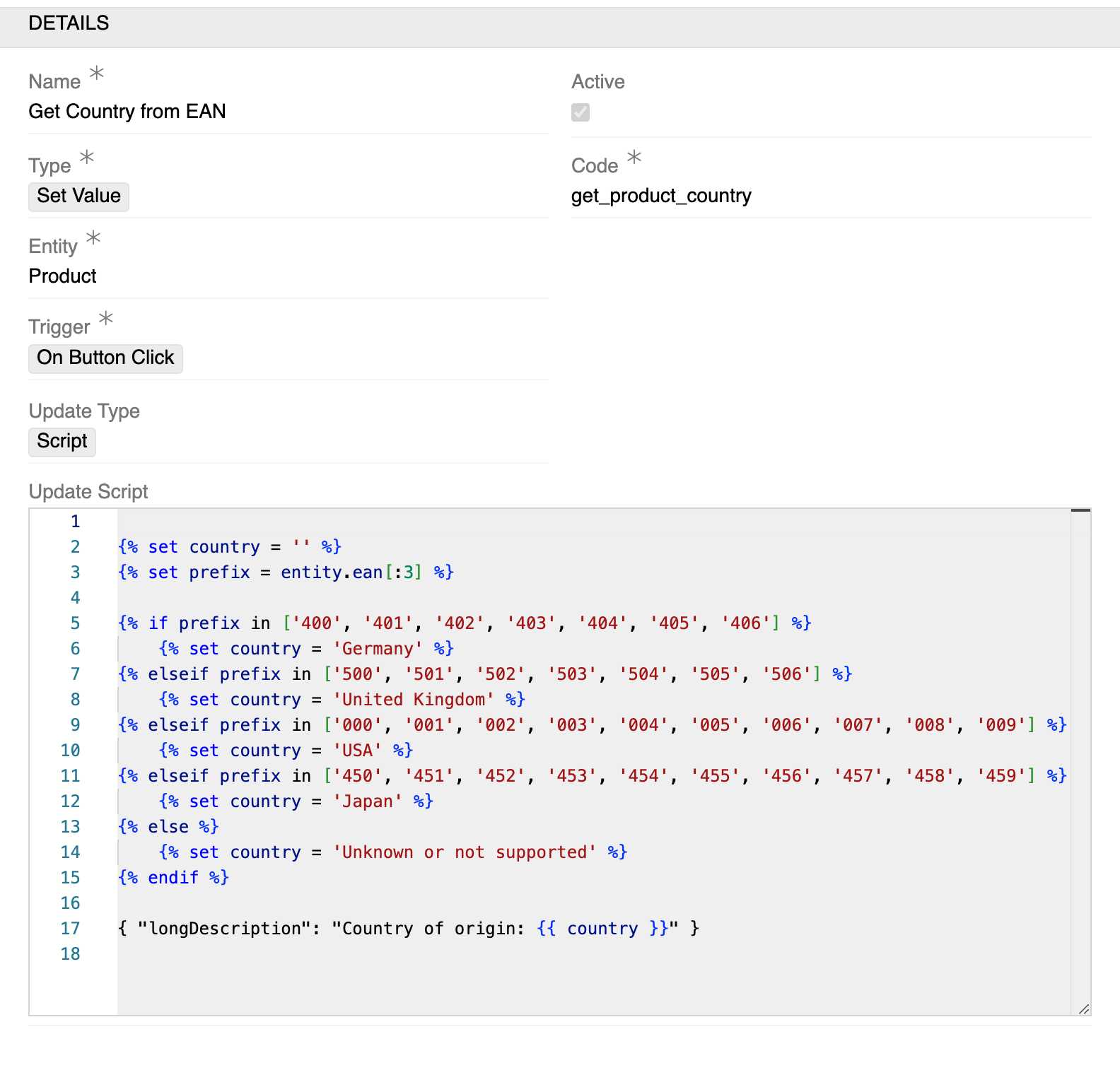Screen dimensions: 1120x1087
Task: Click line number 18 in the gutter
Action: [70, 954]
